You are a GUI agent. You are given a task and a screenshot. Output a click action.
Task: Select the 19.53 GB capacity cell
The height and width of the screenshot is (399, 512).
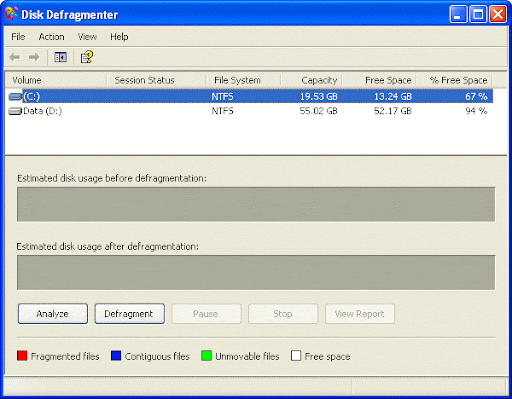(x=319, y=97)
